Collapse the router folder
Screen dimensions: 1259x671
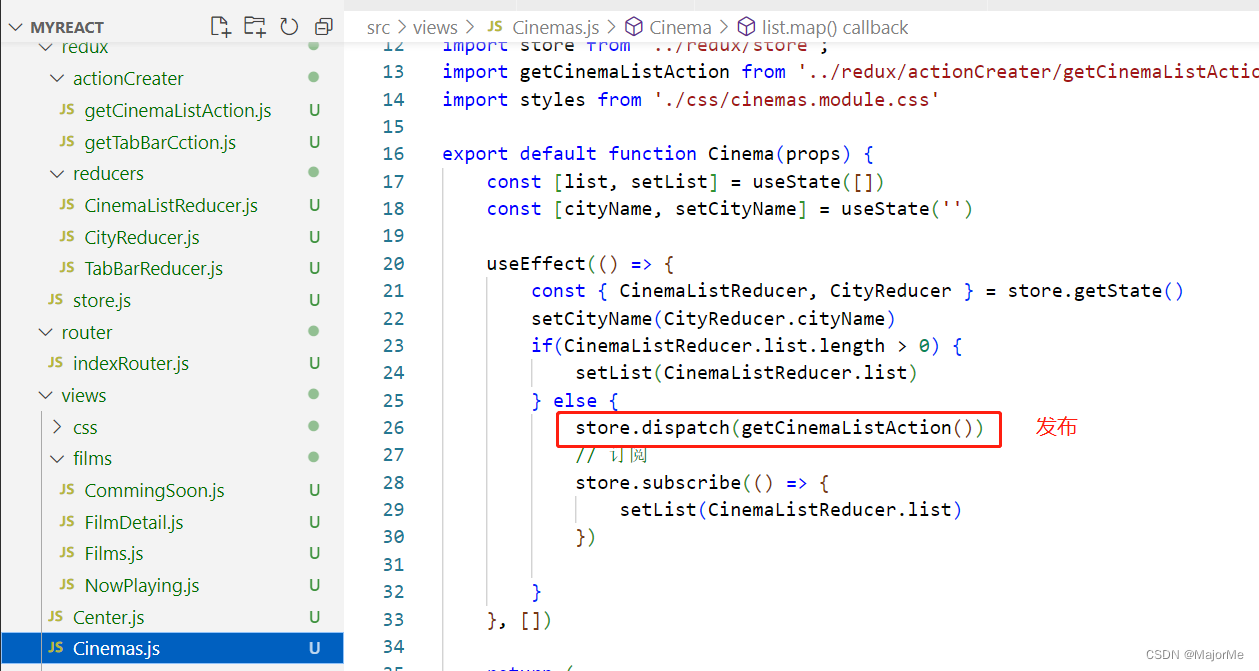point(44,333)
